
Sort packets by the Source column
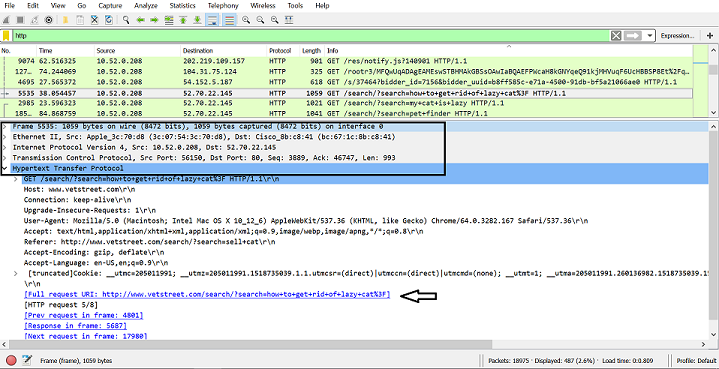[x=137, y=51]
